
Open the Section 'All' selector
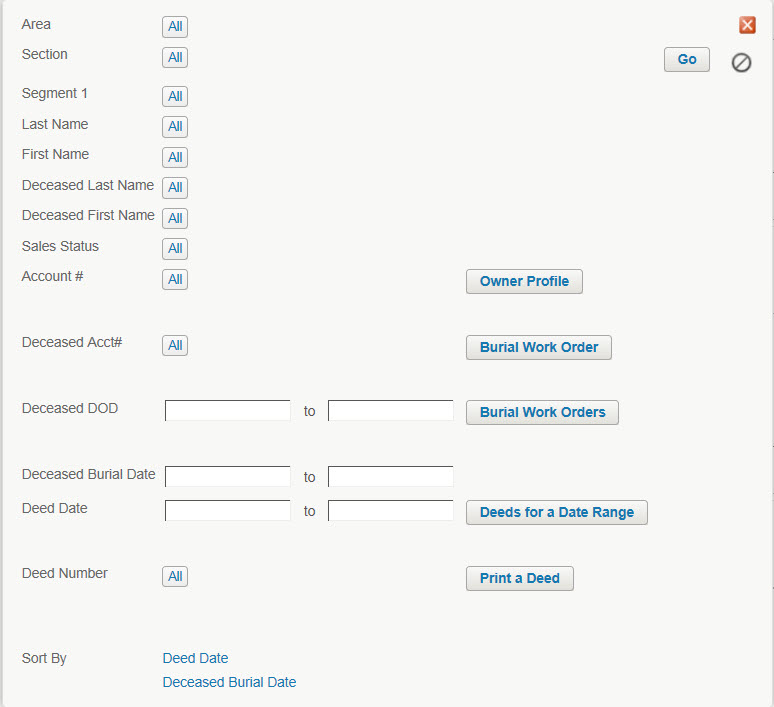[175, 57]
